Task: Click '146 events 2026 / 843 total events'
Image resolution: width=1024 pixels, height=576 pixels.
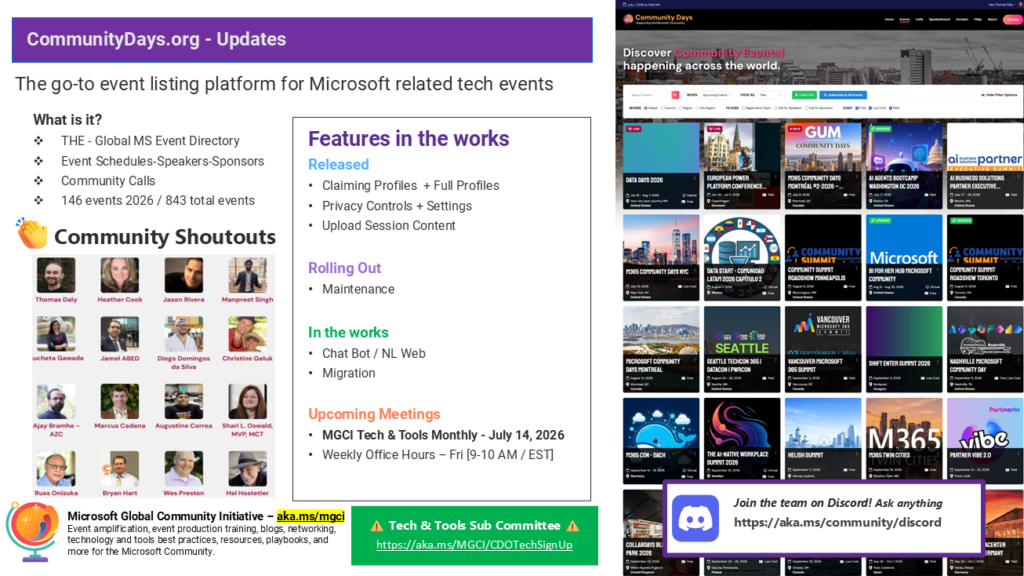Action: tap(158, 201)
